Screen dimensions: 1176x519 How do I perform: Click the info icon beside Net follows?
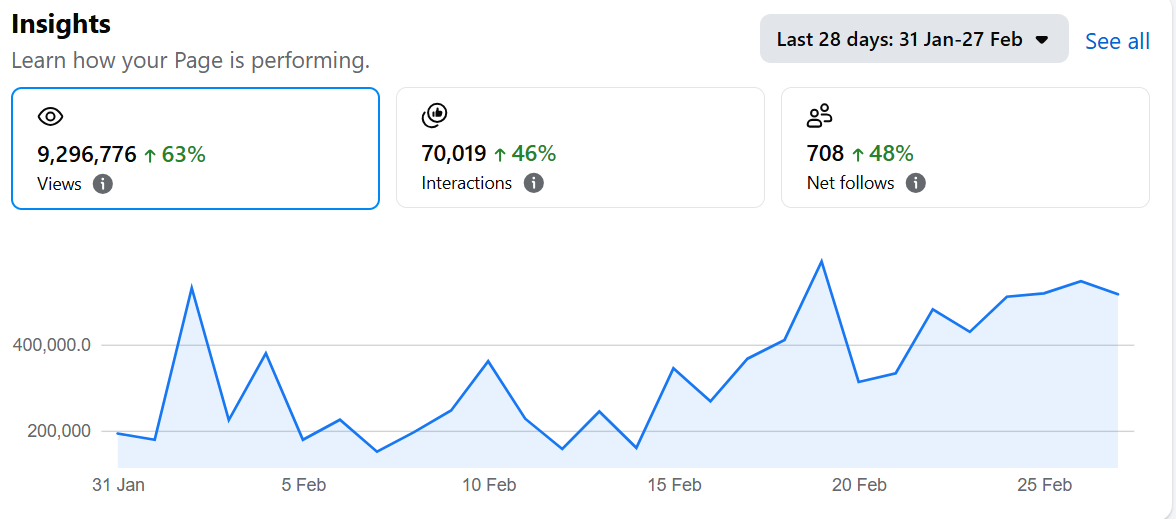point(916,183)
